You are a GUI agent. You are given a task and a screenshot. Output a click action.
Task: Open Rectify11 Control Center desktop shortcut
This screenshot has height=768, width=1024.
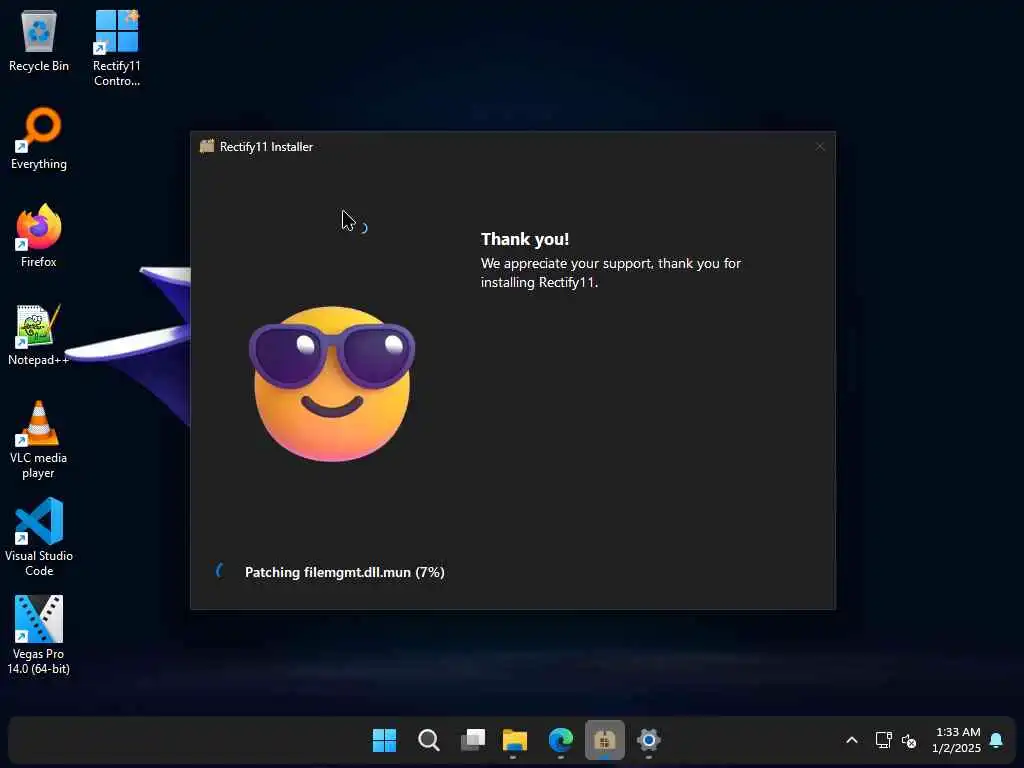[116, 47]
